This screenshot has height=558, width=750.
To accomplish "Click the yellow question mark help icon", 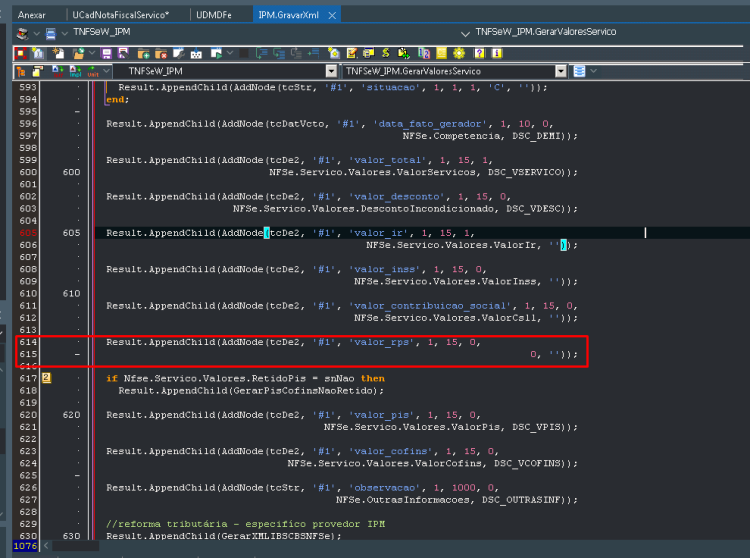I will click(x=479, y=53).
